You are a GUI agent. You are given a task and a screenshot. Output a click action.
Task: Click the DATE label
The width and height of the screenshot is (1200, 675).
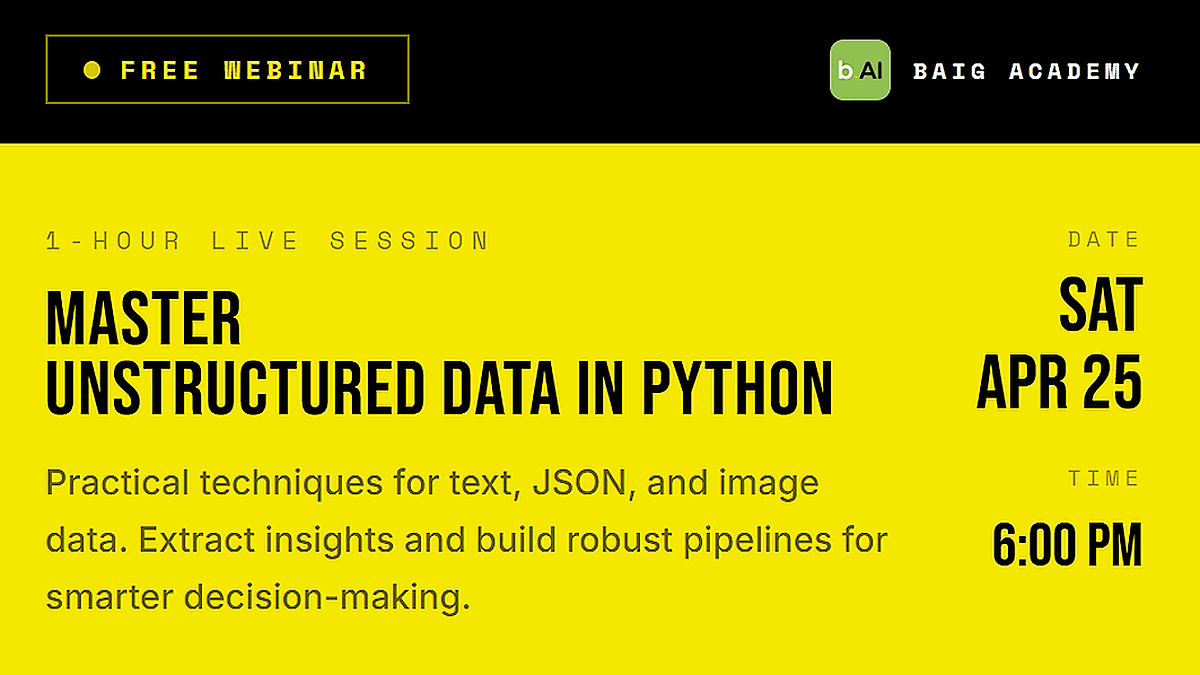pyautogui.click(x=1104, y=240)
